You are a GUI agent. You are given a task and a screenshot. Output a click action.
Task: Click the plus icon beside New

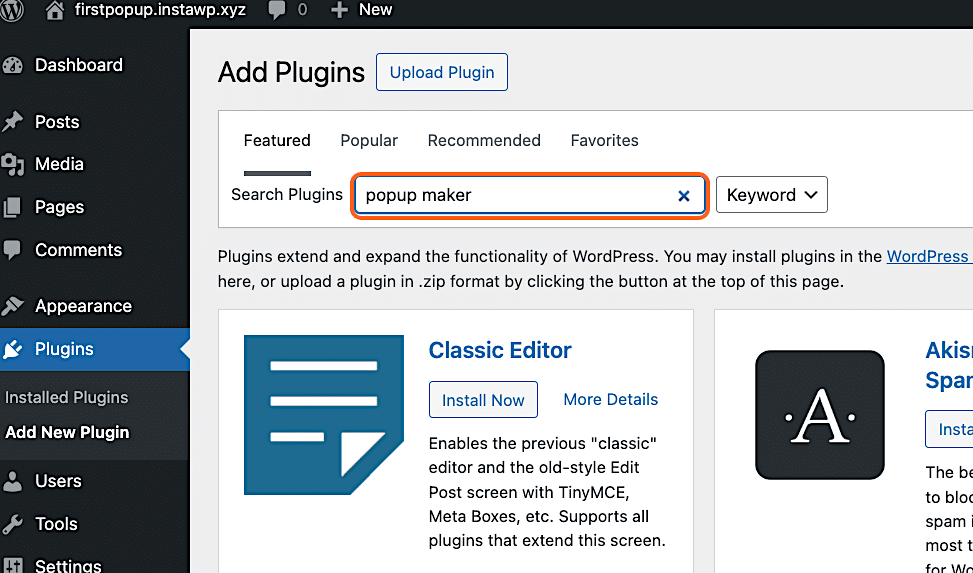(x=339, y=10)
